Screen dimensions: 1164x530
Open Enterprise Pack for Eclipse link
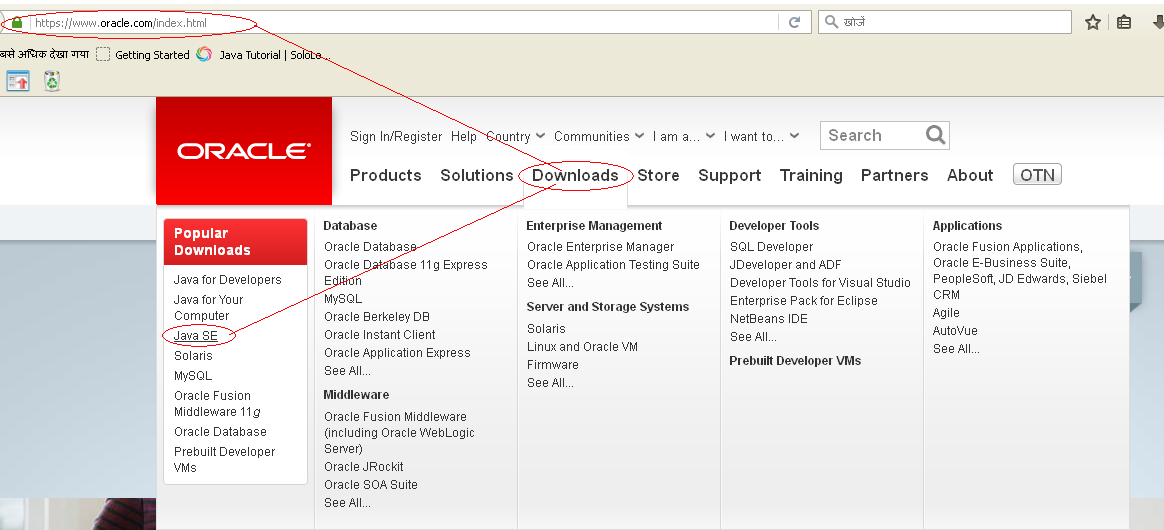pyautogui.click(x=803, y=301)
